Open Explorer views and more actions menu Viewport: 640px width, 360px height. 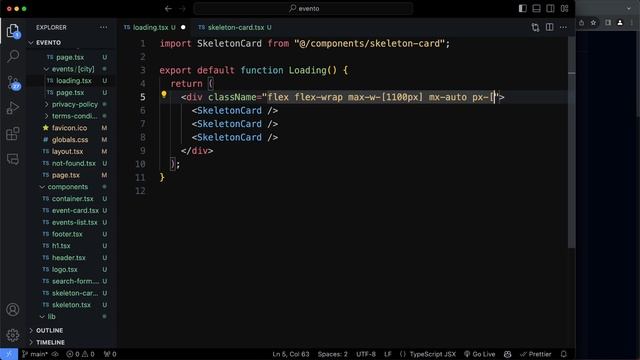[103, 27]
